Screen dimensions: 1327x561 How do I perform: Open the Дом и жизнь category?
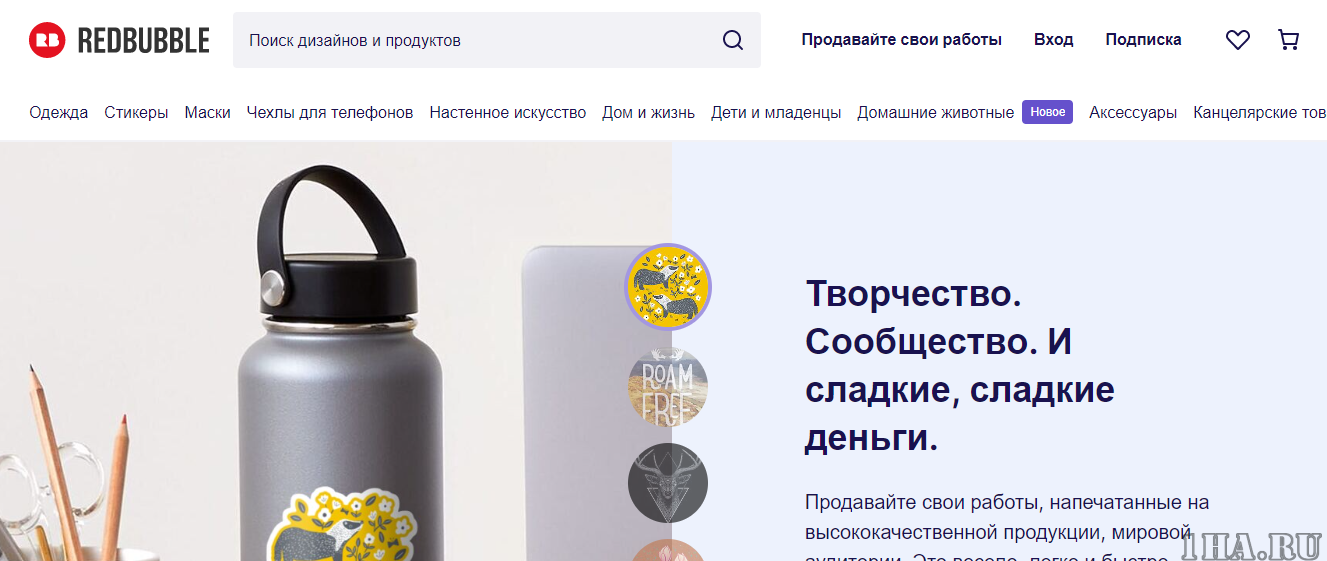(x=648, y=112)
